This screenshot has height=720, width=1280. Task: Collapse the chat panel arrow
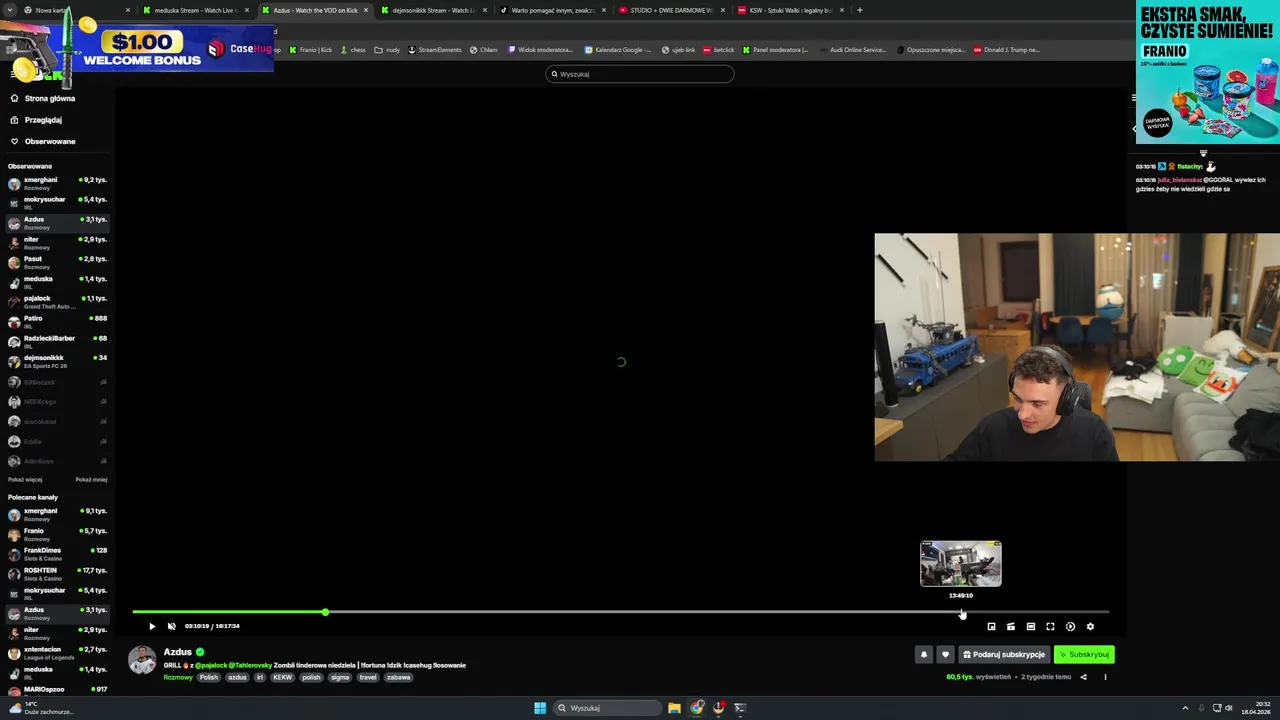(x=1134, y=128)
